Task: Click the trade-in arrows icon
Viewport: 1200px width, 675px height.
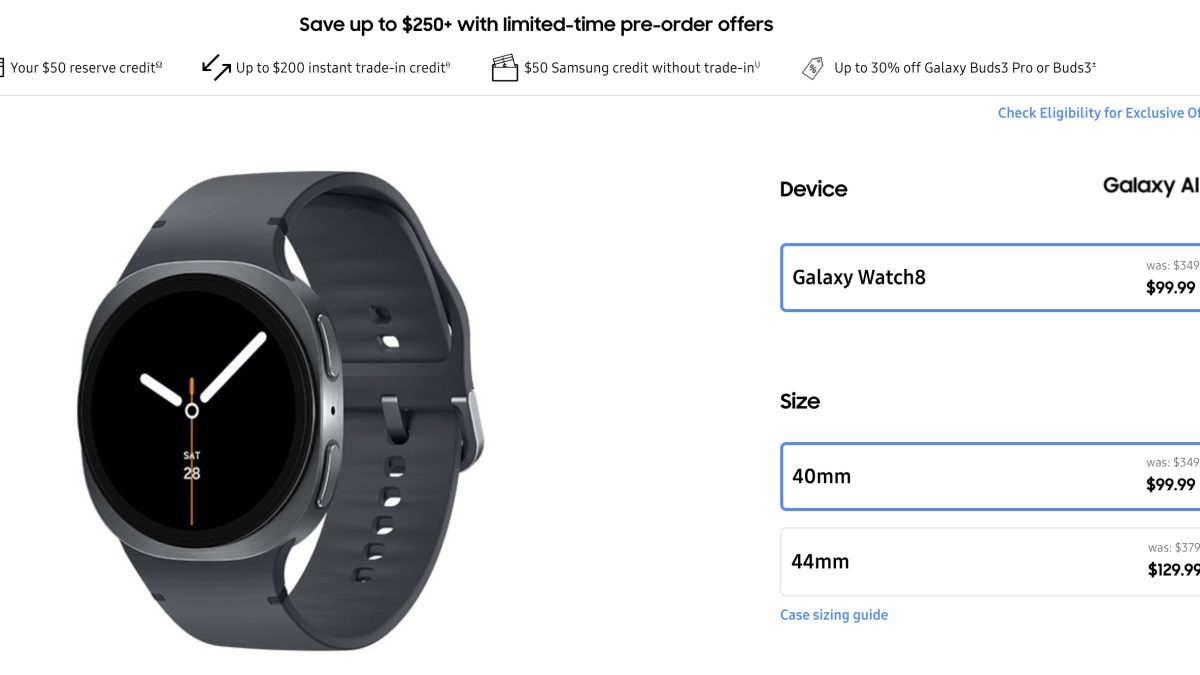Action: click(216, 68)
